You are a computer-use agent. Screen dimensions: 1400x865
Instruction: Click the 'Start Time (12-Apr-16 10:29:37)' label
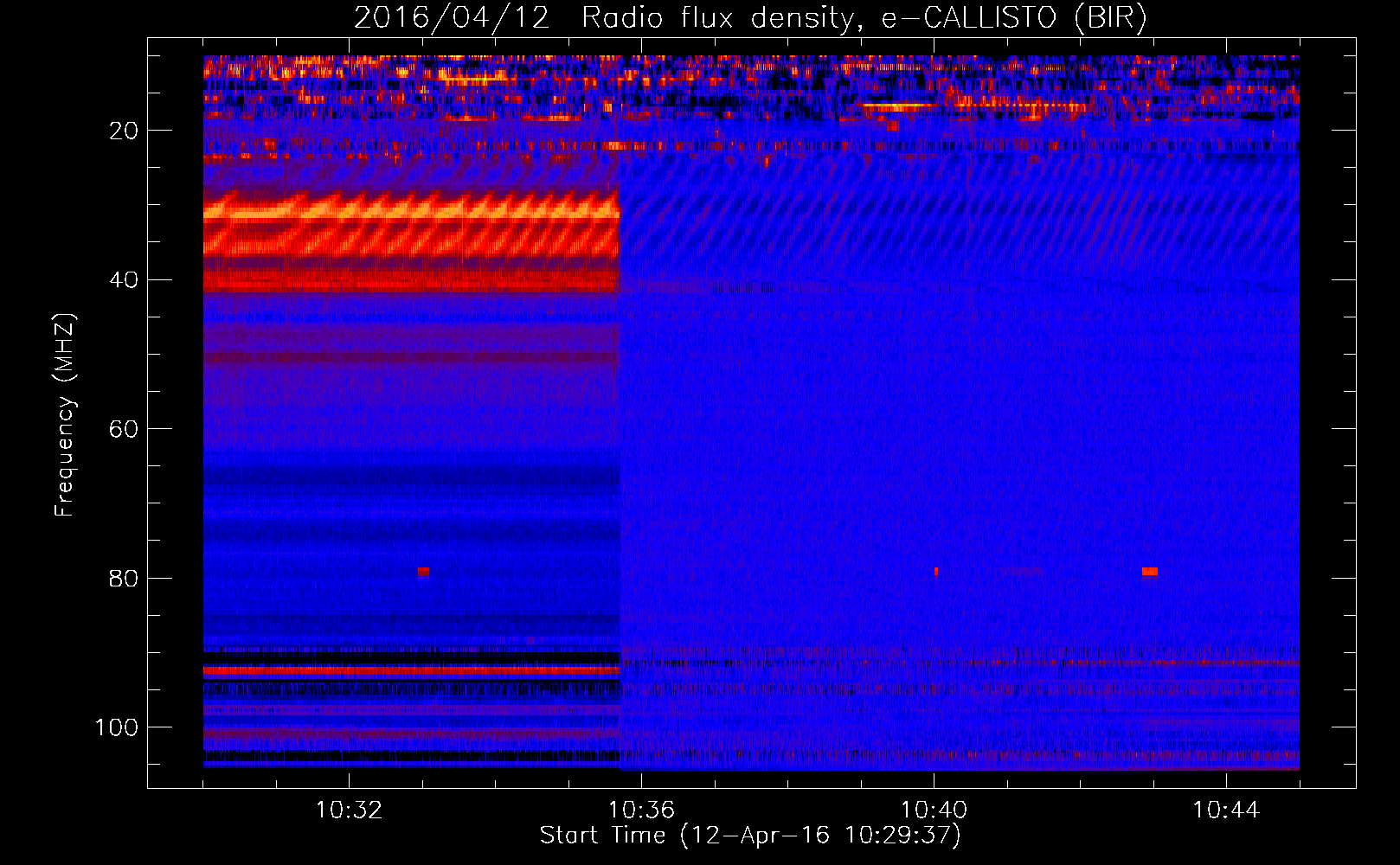tap(750, 836)
